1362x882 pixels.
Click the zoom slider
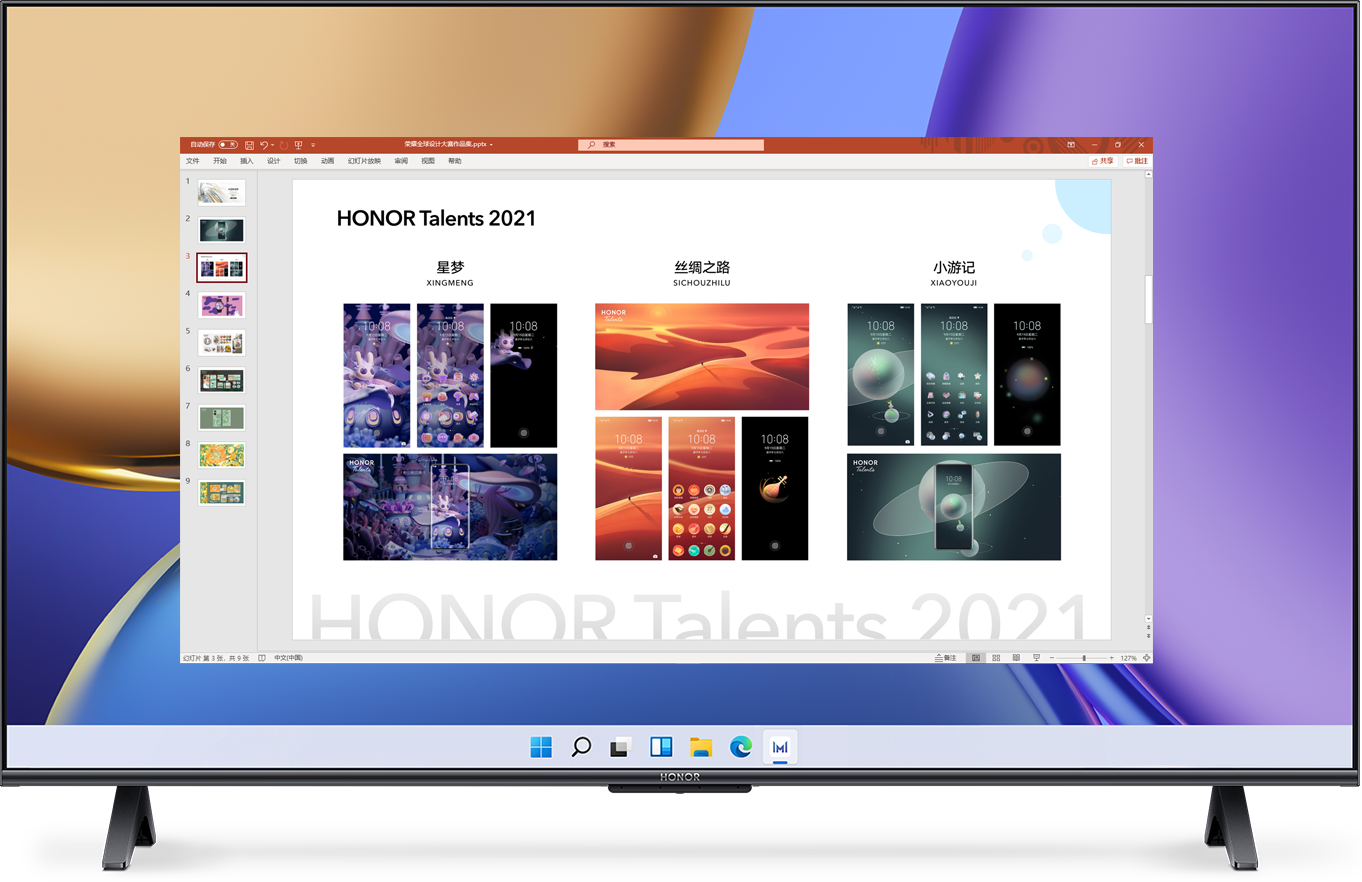(1084, 658)
